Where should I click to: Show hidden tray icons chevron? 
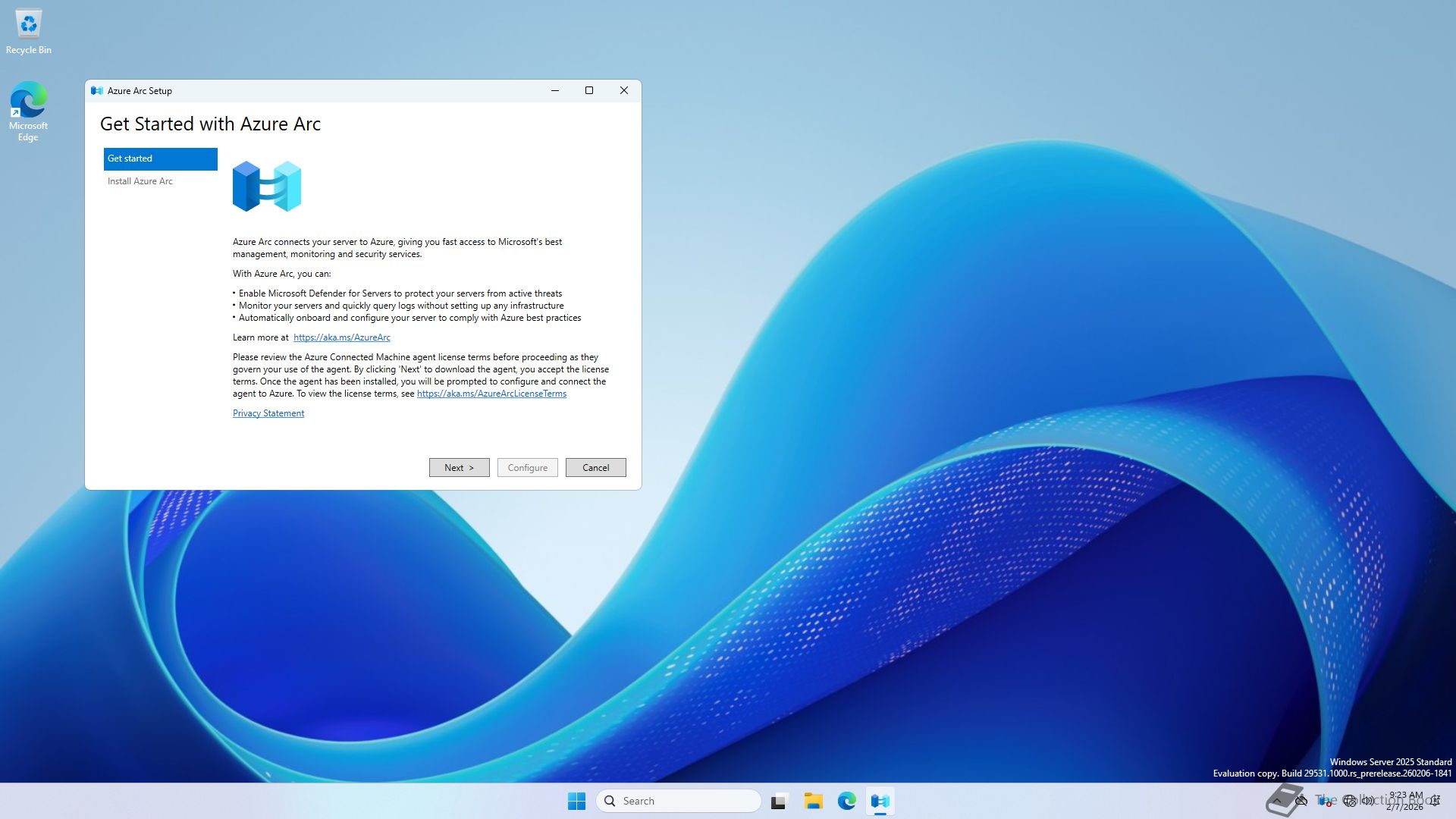point(1277,801)
